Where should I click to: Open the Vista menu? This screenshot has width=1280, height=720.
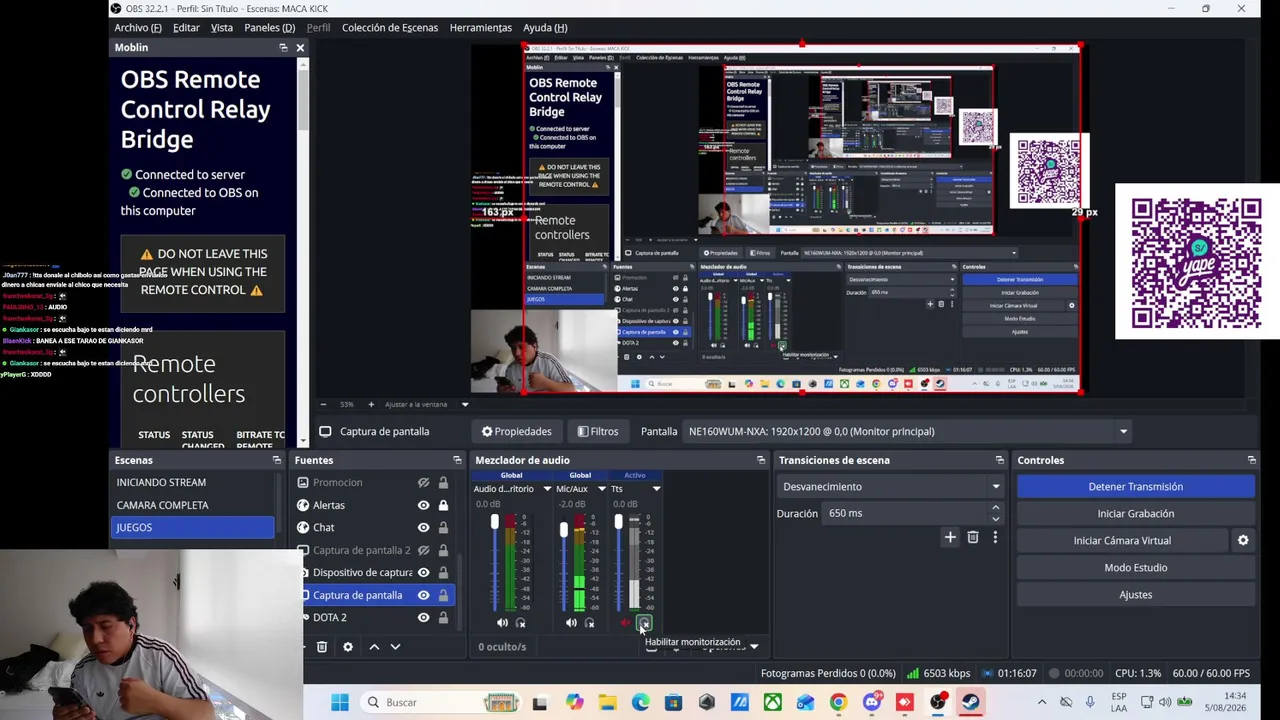(x=222, y=28)
